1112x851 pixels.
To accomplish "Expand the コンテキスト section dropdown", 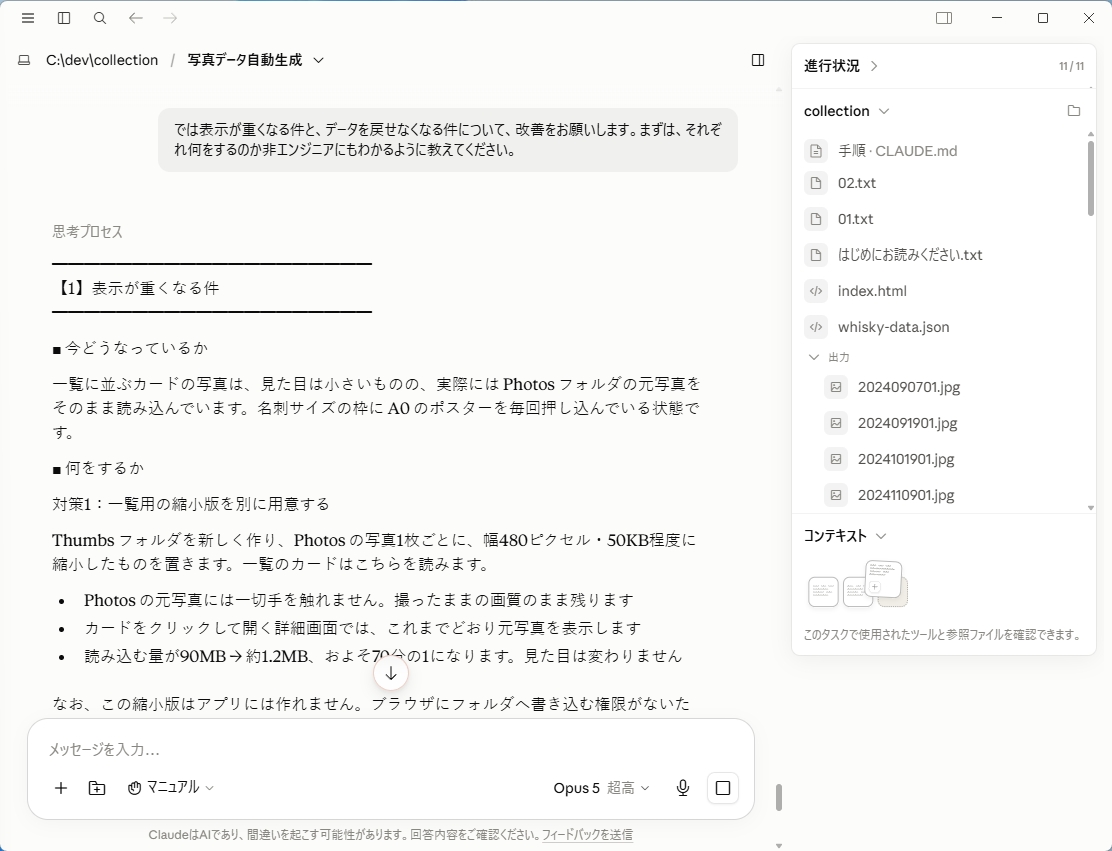I will point(882,536).
